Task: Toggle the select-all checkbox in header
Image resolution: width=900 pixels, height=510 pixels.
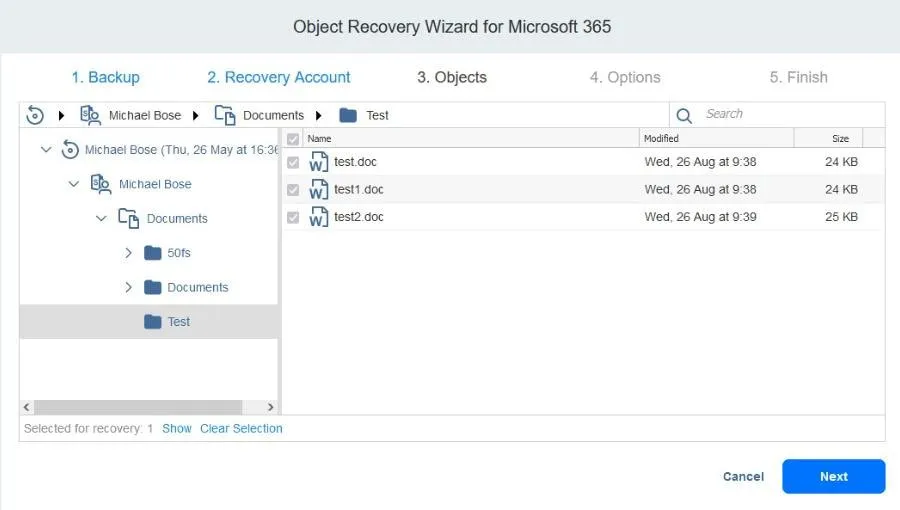Action: pos(293,139)
